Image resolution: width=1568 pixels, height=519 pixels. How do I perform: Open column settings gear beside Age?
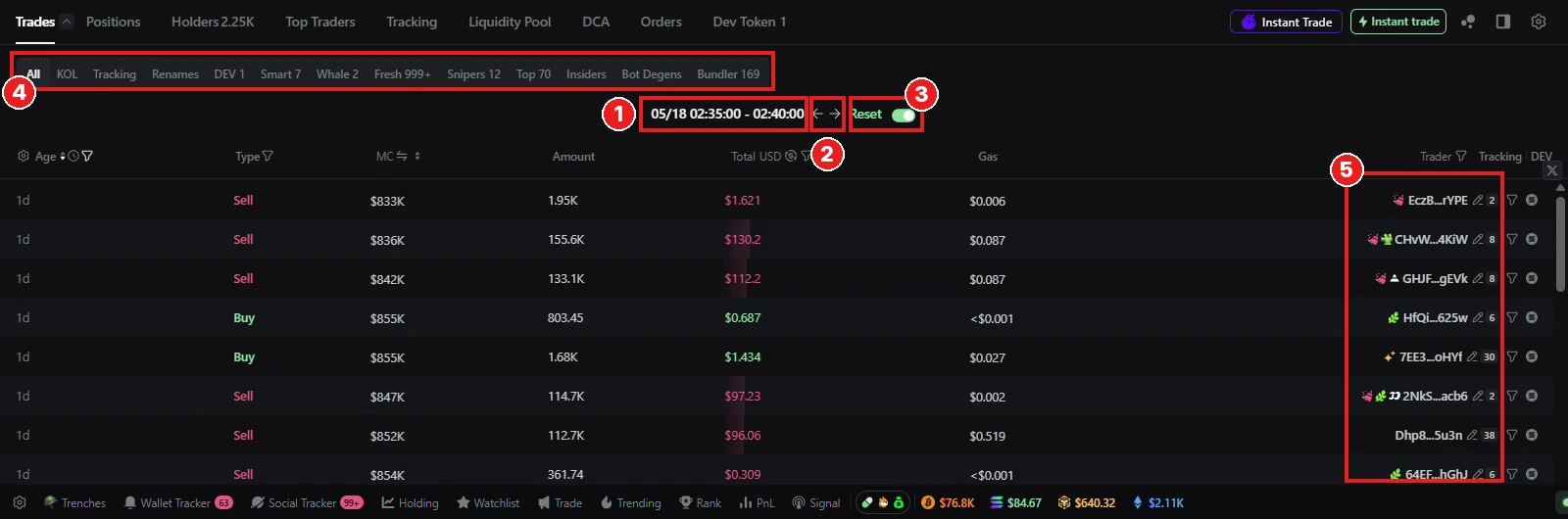24,156
